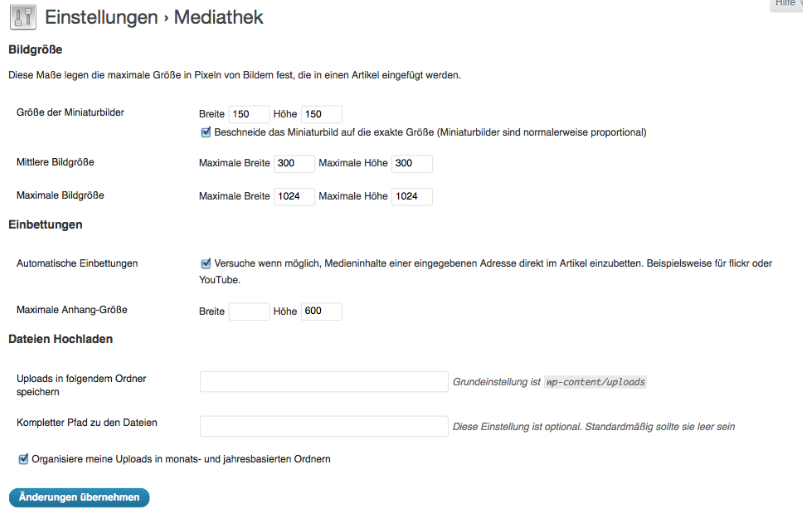Click Mittlere Bildgröße Maximale Höhe field
Image resolution: width=803 pixels, height=525 pixels.
coord(412,163)
